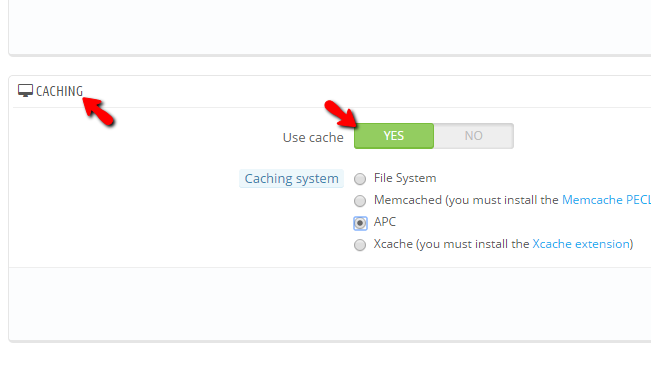651x366 pixels.
Task: Click the red arrow pointing at YES
Action: pyautogui.click(x=340, y=114)
